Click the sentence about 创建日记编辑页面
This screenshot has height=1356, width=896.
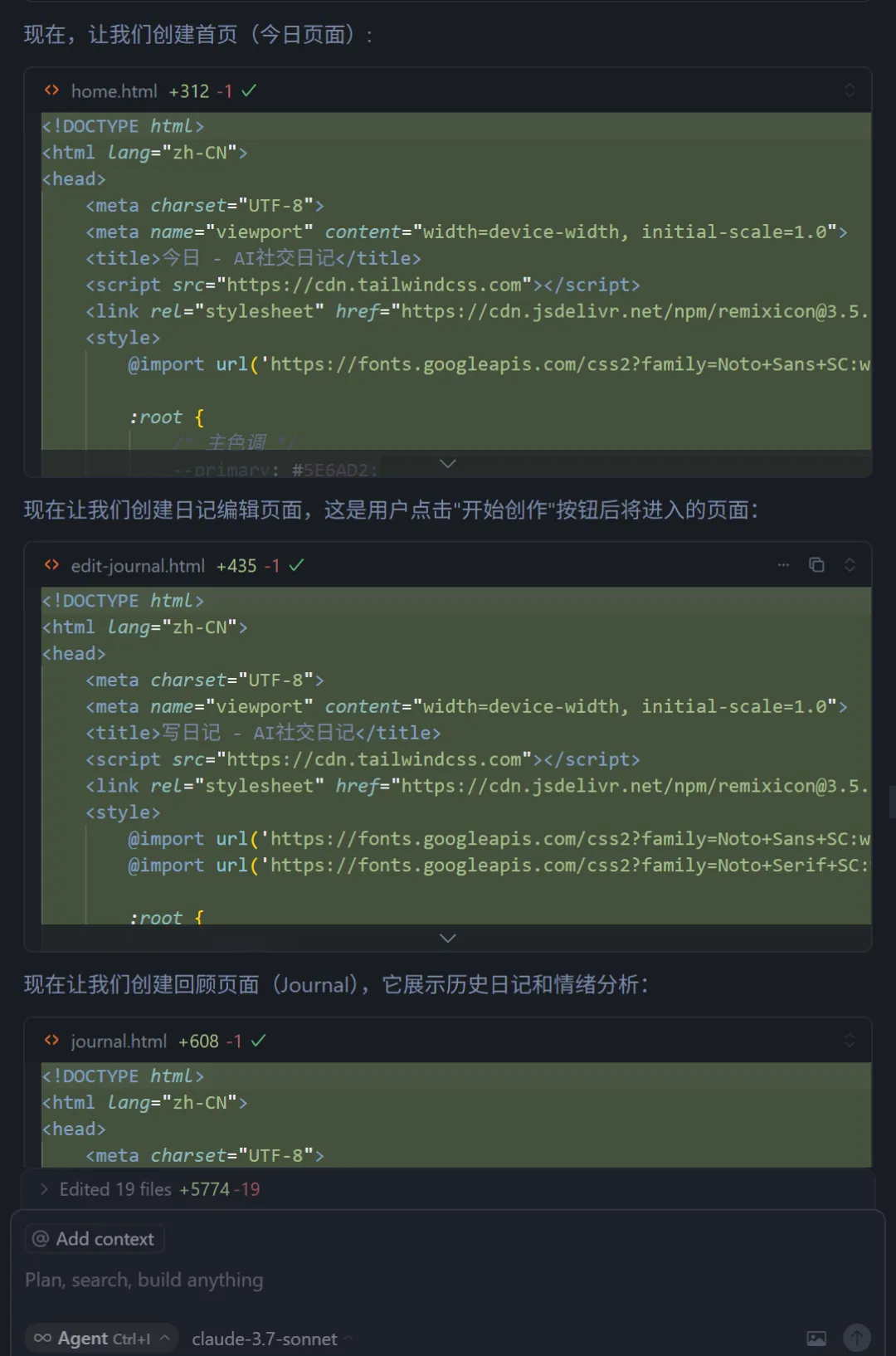391,510
